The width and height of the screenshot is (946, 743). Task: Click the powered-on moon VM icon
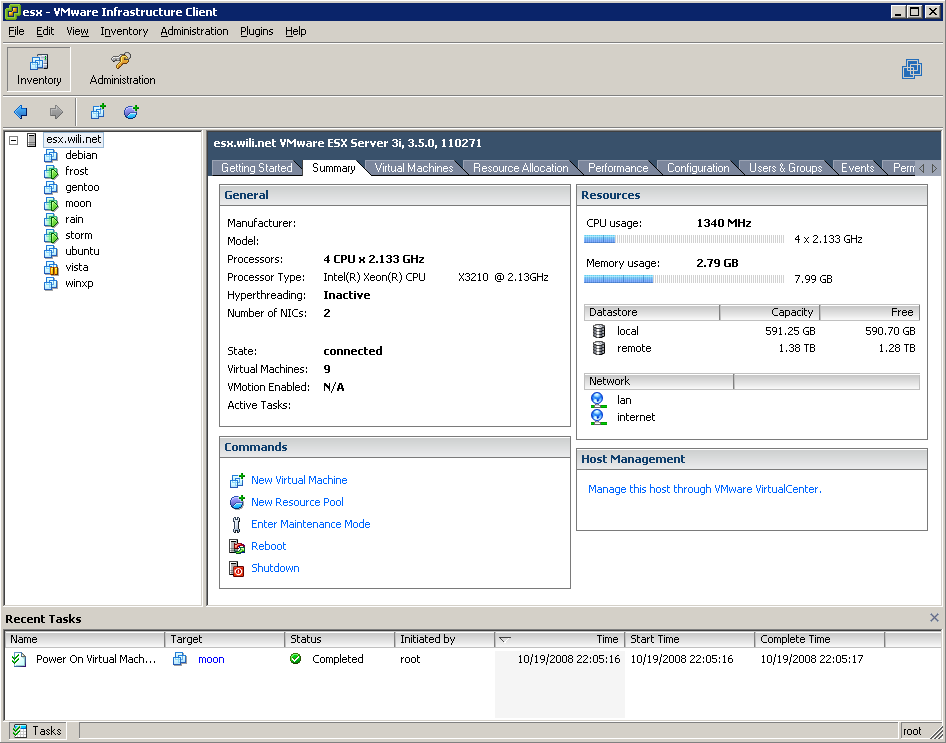(51, 204)
